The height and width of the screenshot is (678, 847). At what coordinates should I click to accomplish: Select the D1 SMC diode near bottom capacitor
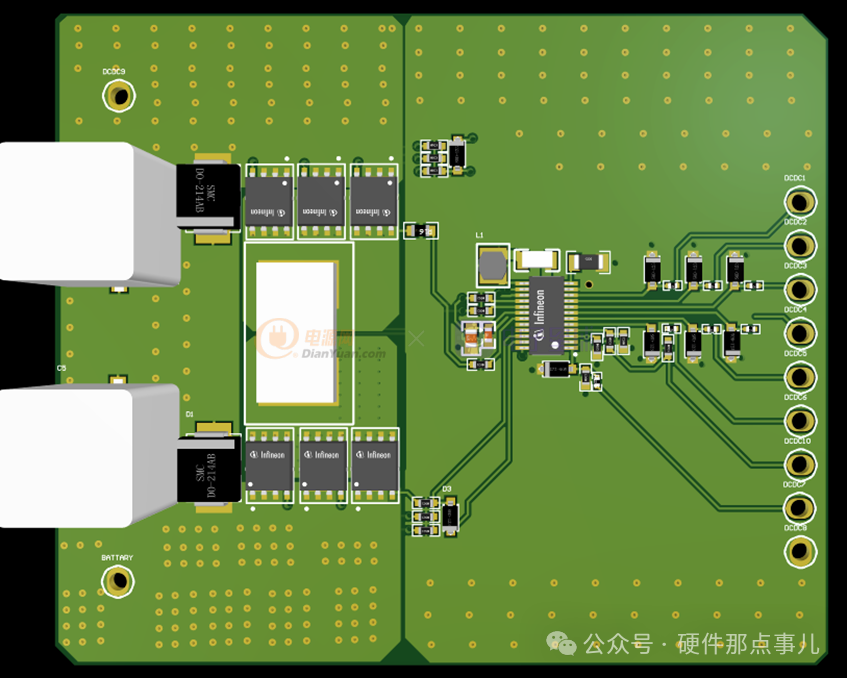tap(209, 471)
